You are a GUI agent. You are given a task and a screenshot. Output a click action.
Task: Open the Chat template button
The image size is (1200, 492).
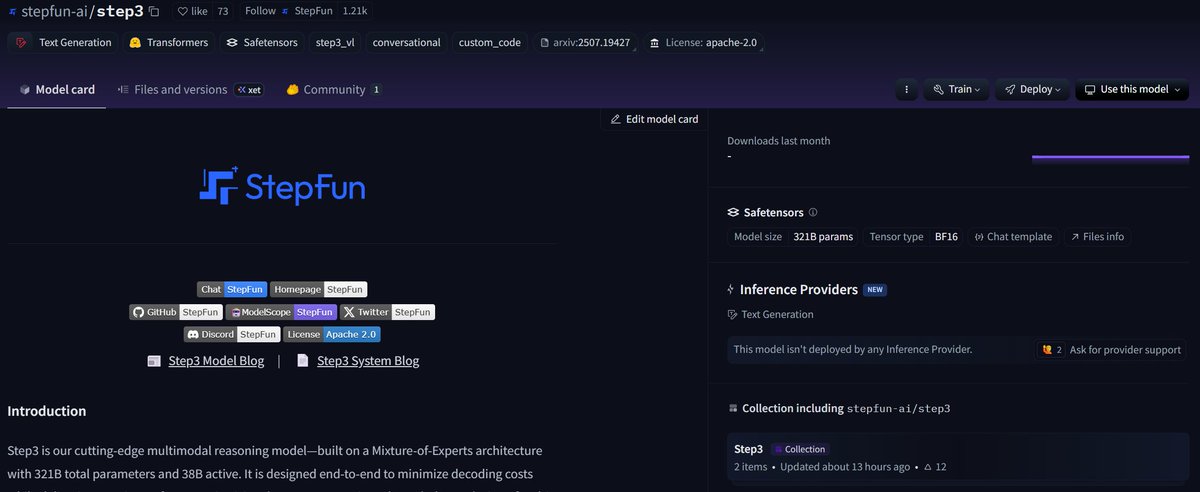point(1012,237)
